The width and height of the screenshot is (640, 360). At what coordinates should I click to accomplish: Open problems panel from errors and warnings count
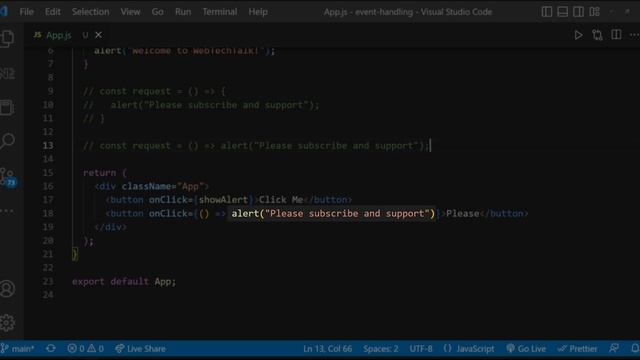tap(86, 349)
